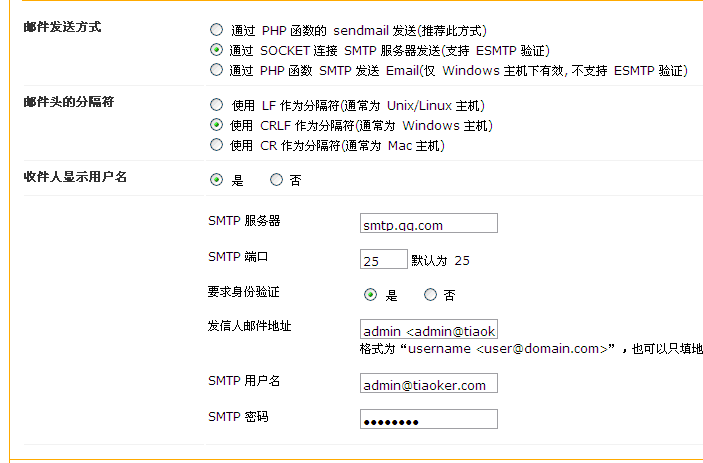Select LF as header separator
The width and height of the screenshot is (703, 463).
click(x=216, y=104)
